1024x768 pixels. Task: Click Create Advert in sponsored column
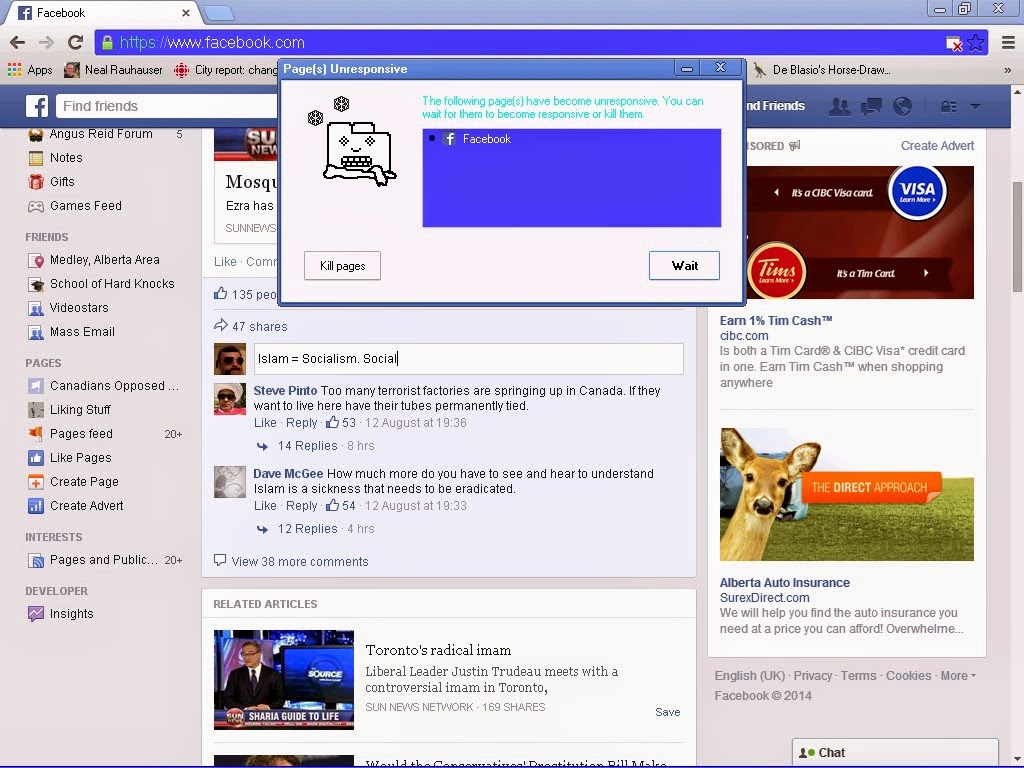click(937, 146)
